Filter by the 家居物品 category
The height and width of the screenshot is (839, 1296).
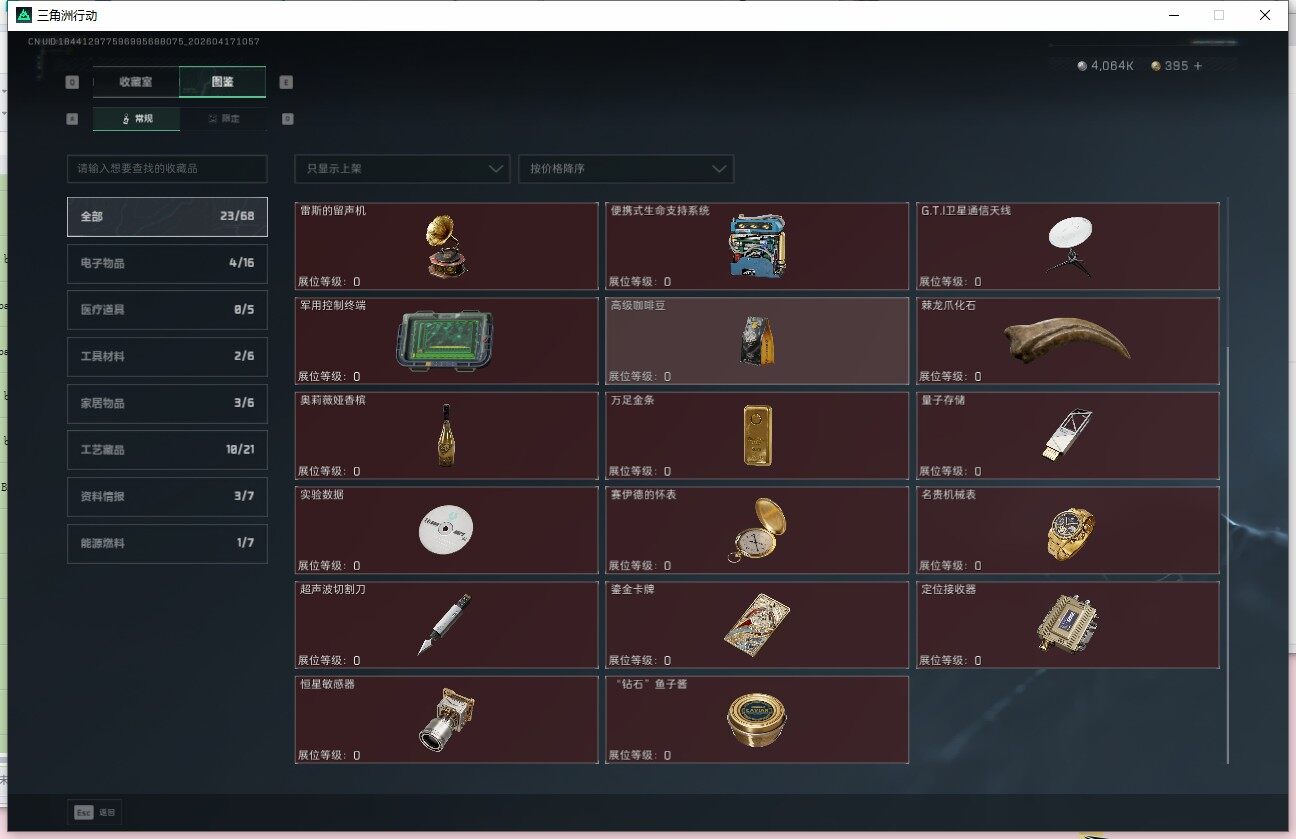[167, 403]
